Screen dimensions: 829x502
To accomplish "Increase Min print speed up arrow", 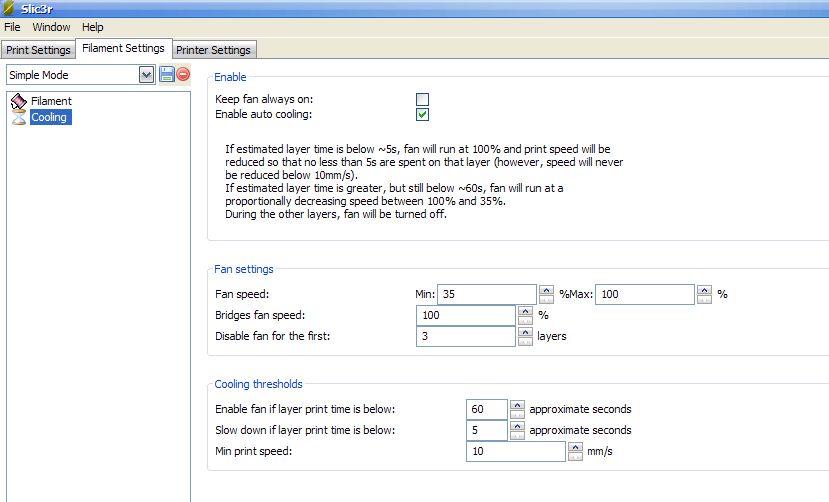I will click(575, 447).
